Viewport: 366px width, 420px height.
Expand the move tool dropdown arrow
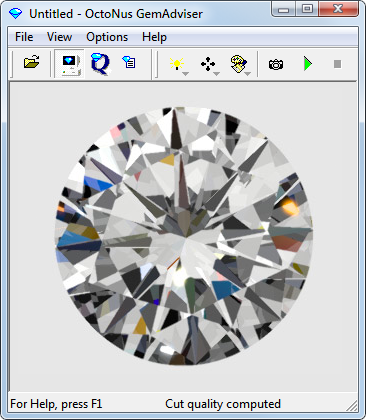217,74
